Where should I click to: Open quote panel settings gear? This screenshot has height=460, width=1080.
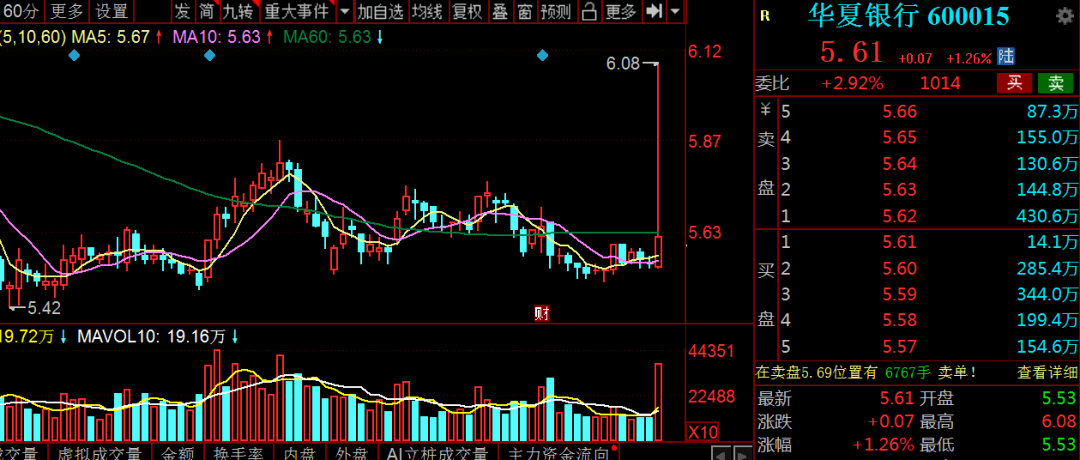[x=1061, y=17]
